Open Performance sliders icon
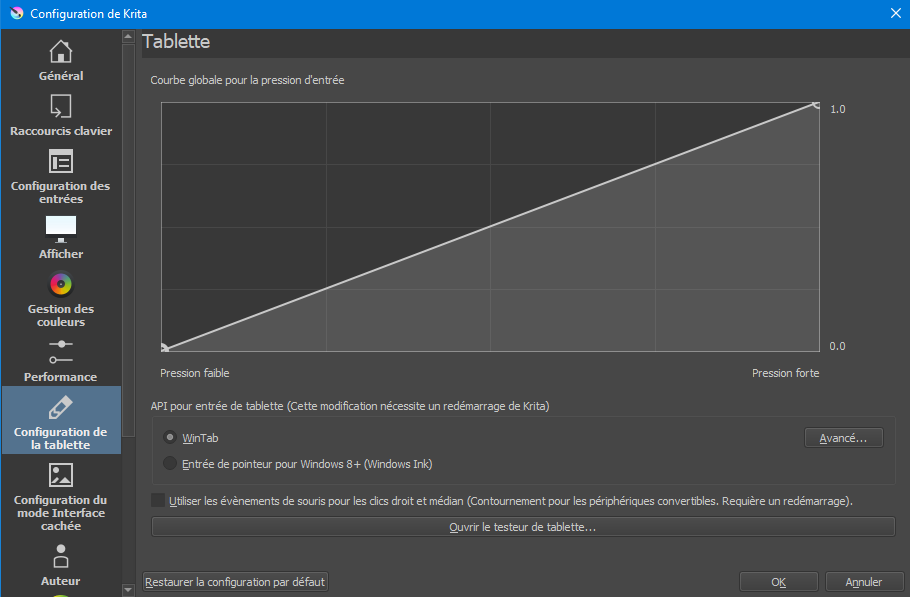Viewport: 910px width, 597px height. click(x=60, y=352)
